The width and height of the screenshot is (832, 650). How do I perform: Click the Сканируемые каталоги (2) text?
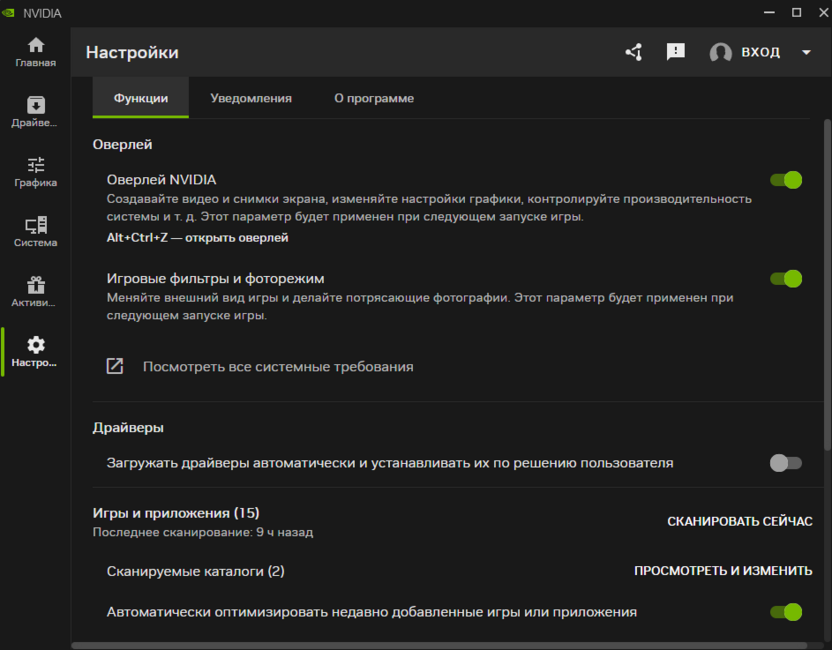point(195,571)
